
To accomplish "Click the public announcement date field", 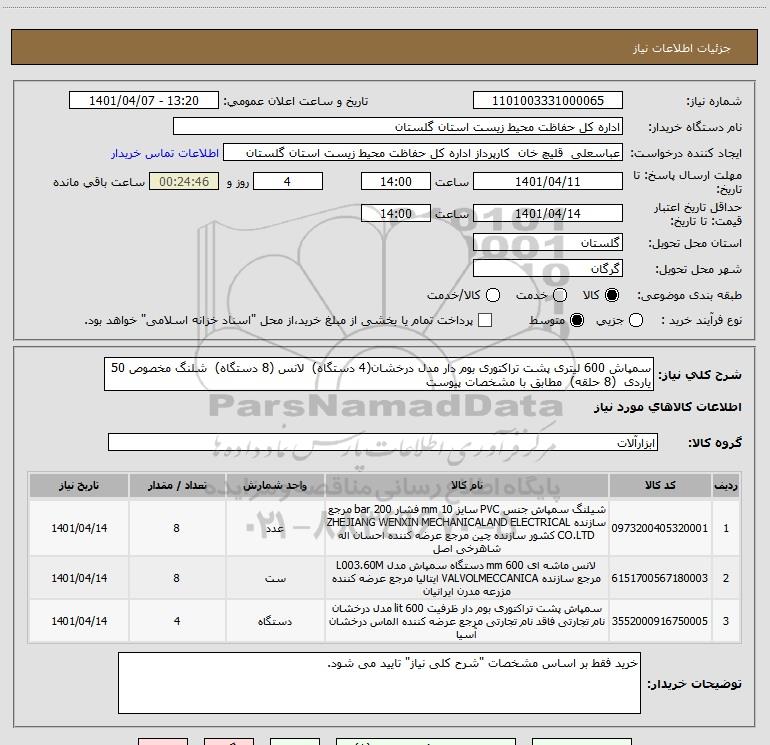I will pos(144,101).
